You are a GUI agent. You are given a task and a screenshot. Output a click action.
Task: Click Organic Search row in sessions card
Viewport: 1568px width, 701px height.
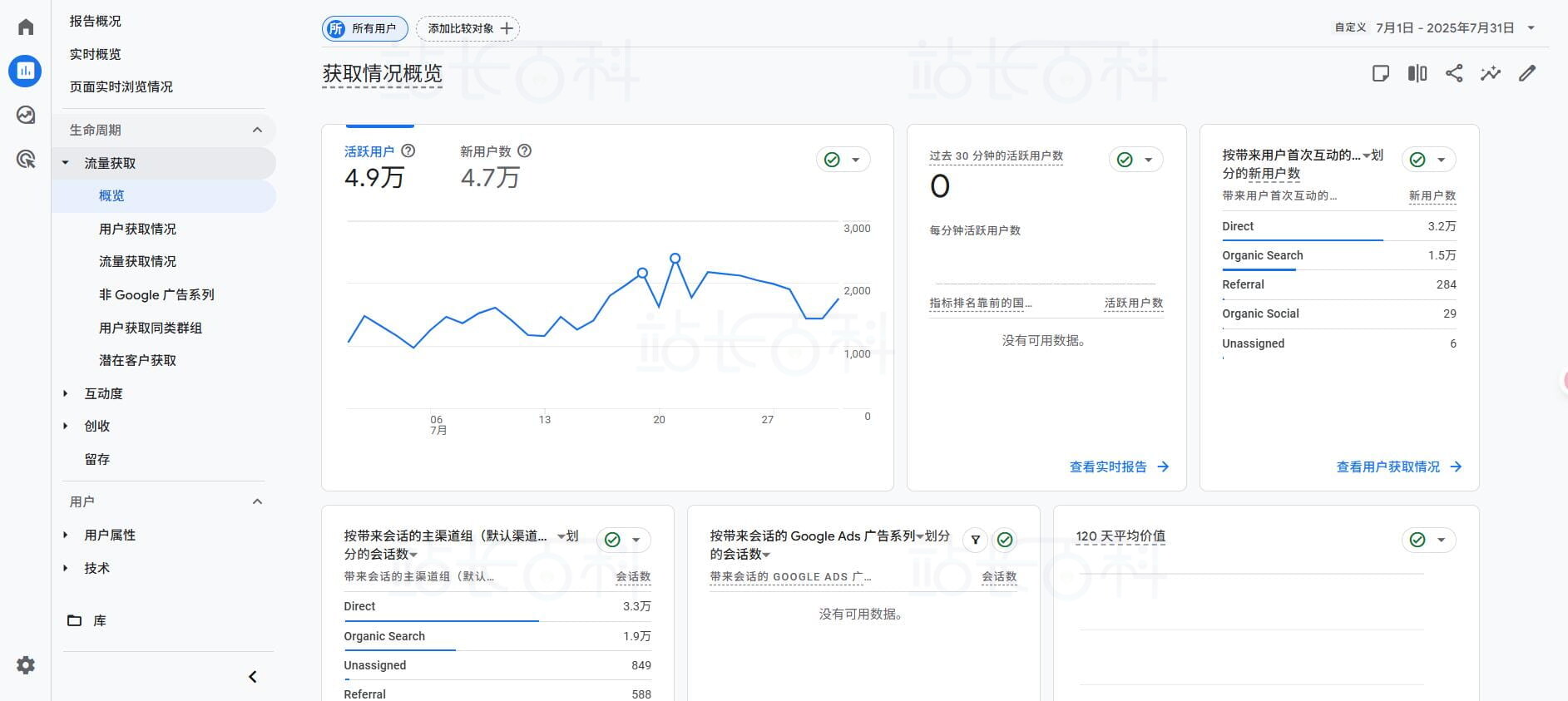497,636
